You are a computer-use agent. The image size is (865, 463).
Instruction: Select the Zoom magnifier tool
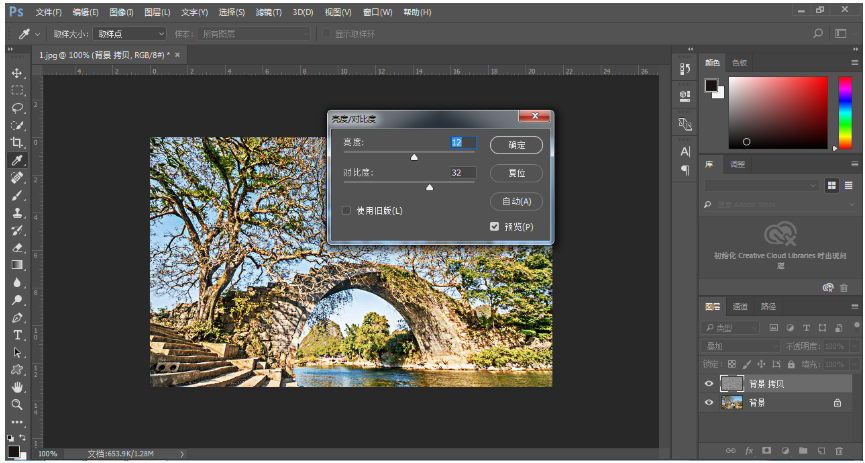(x=17, y=404)
